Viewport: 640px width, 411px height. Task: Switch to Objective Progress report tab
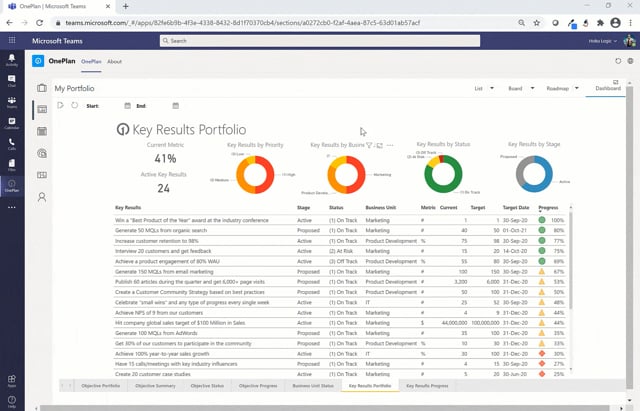(x=258, y=386)
